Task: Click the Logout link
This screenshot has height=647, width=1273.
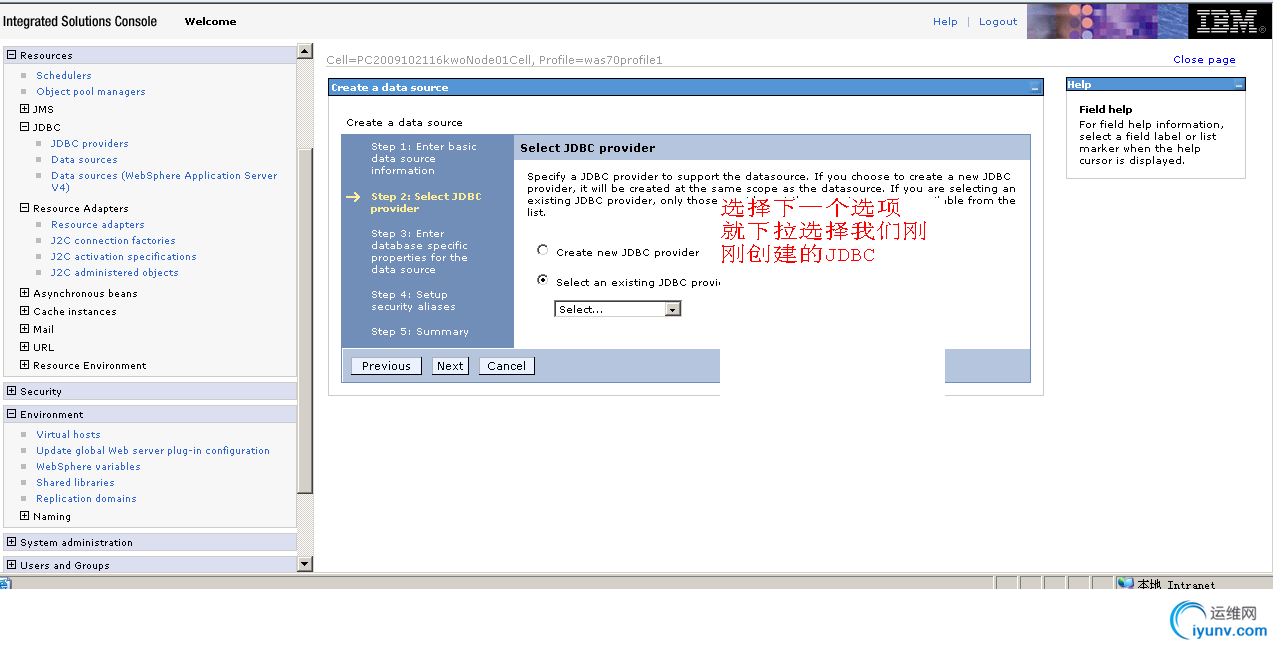Action: pyautogui.click(x=998, y=21)
